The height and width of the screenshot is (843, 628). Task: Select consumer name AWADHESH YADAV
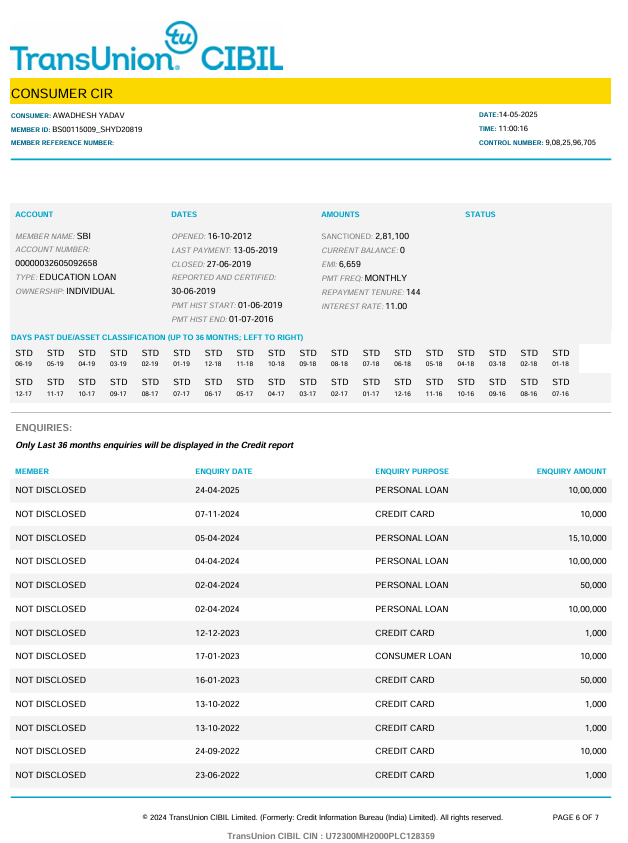pyautogui.click(x=88, y=116)
